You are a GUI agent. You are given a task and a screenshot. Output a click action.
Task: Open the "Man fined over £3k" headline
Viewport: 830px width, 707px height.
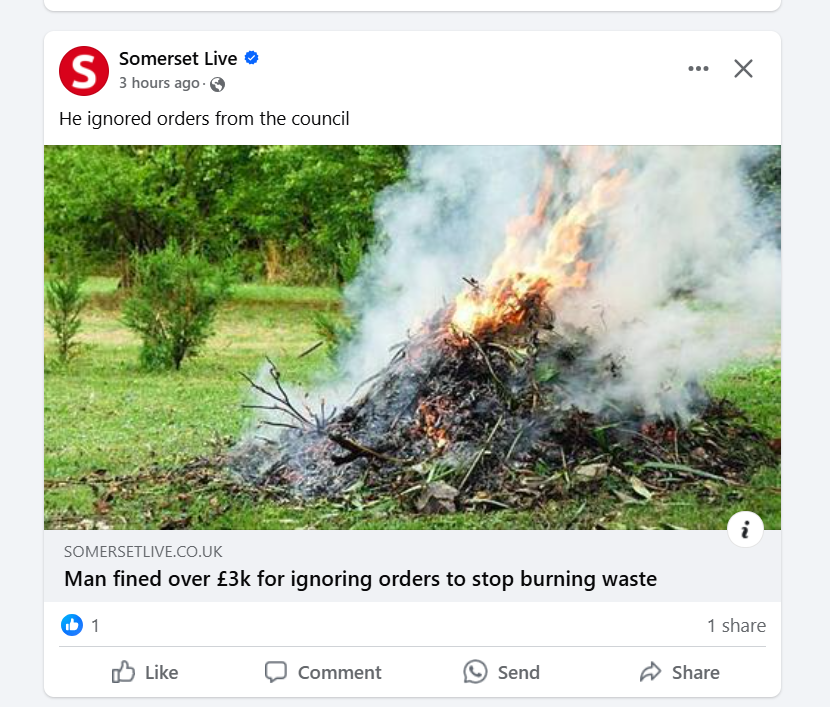point(360,579)
